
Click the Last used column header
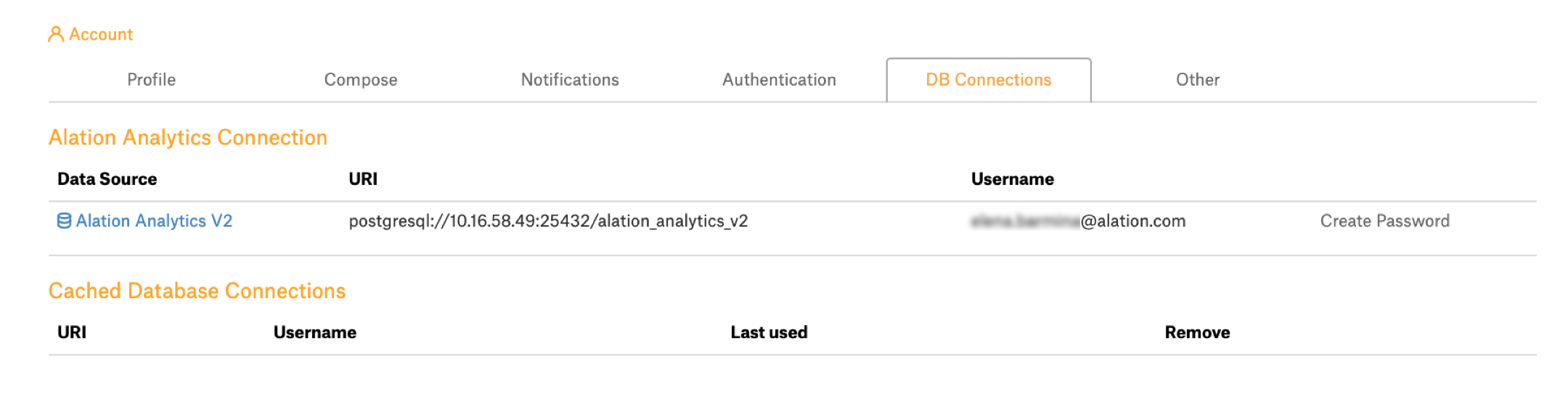(769, 332)
